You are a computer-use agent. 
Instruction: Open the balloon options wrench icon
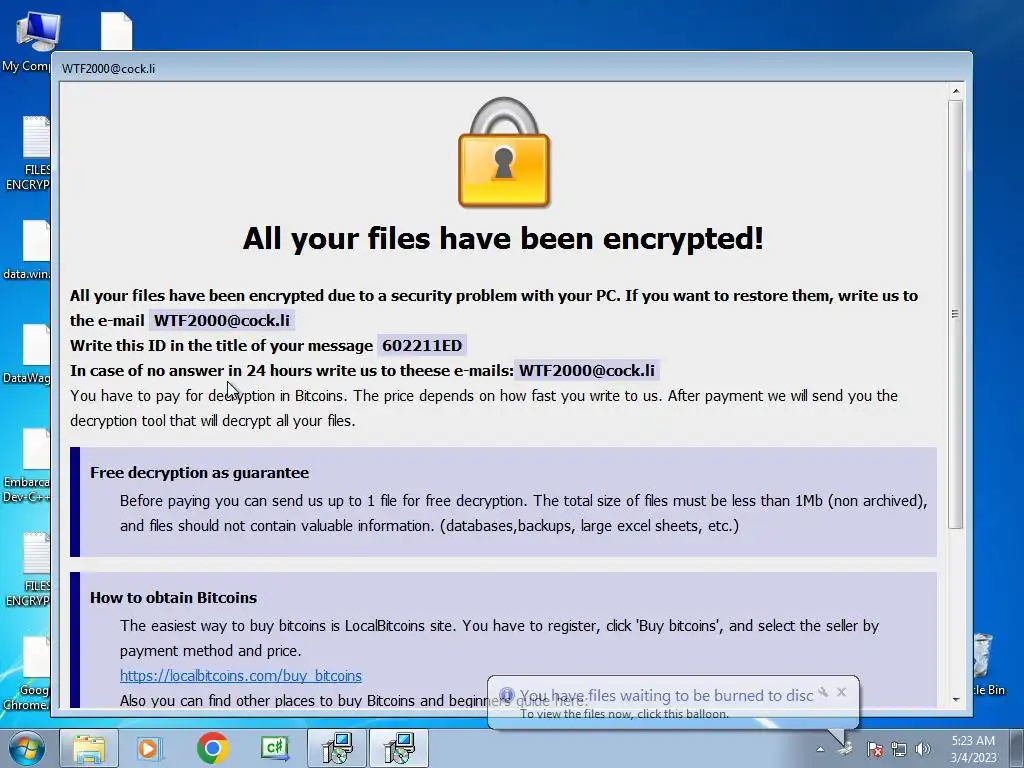[823, 692]
